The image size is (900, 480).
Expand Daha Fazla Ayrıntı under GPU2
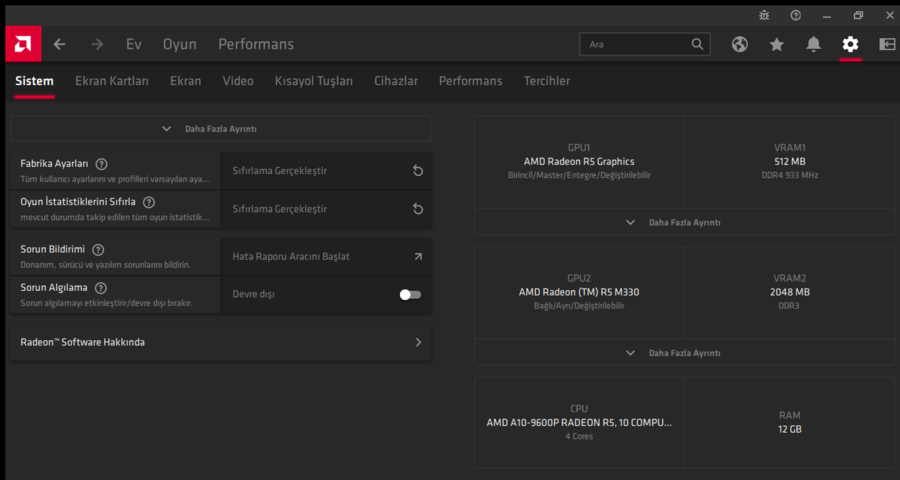point(684,353)
